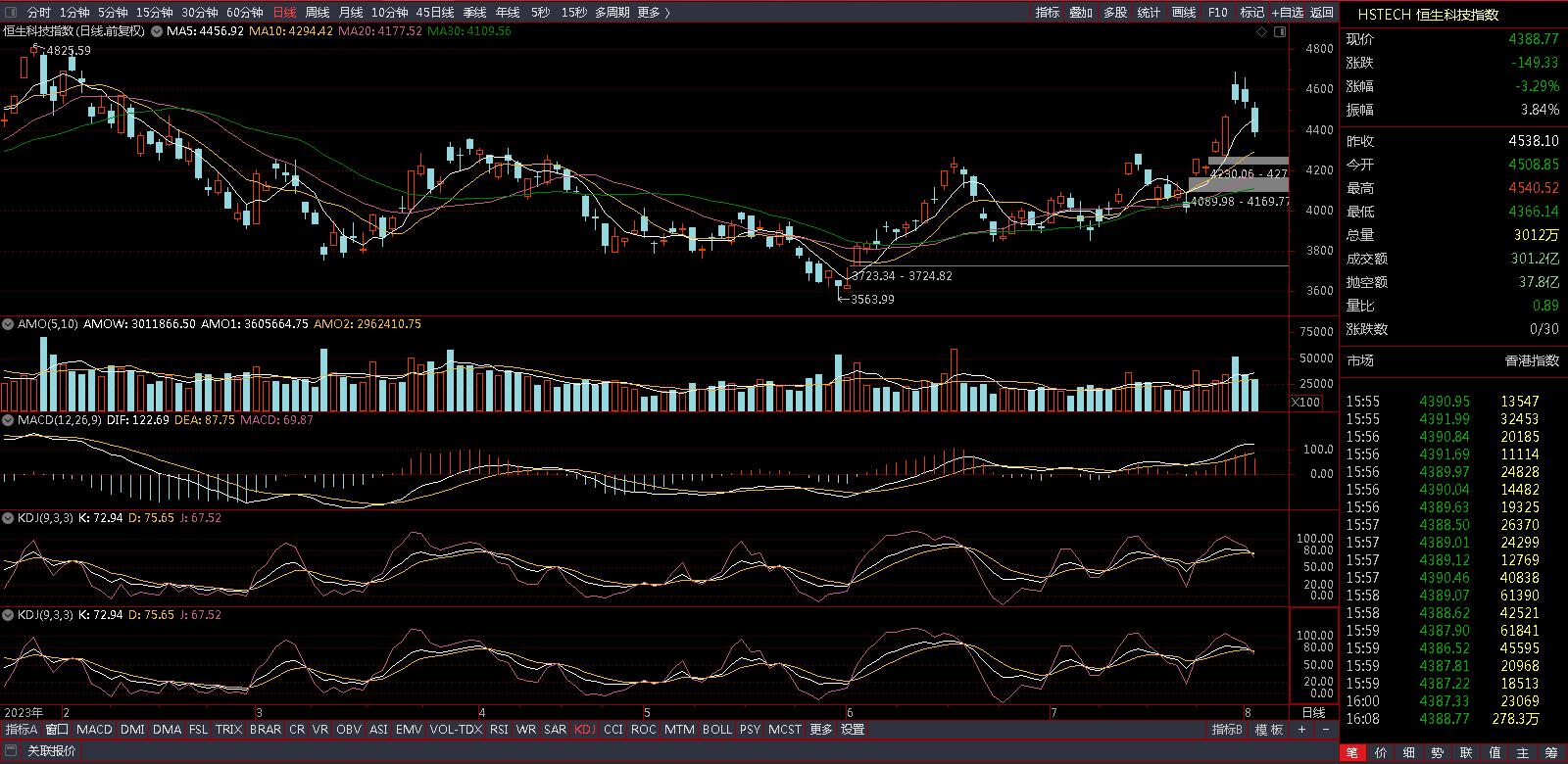
Task: Open the 画线 drawing tools
Action: click(1184, 13)
